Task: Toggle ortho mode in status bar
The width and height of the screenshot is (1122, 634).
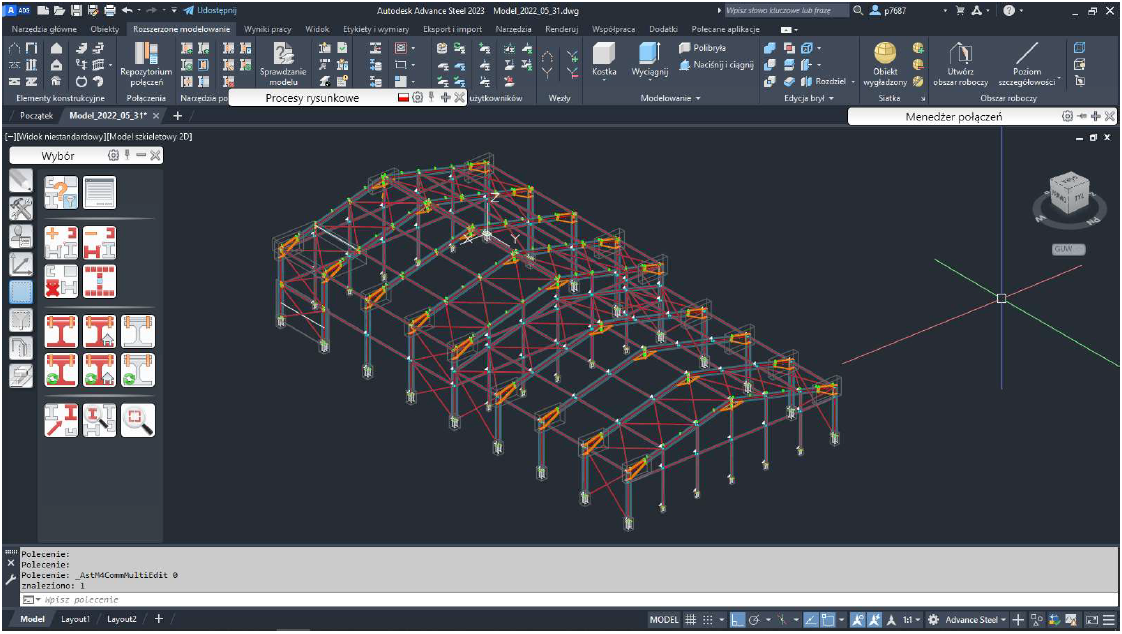Action: [737, 620]
